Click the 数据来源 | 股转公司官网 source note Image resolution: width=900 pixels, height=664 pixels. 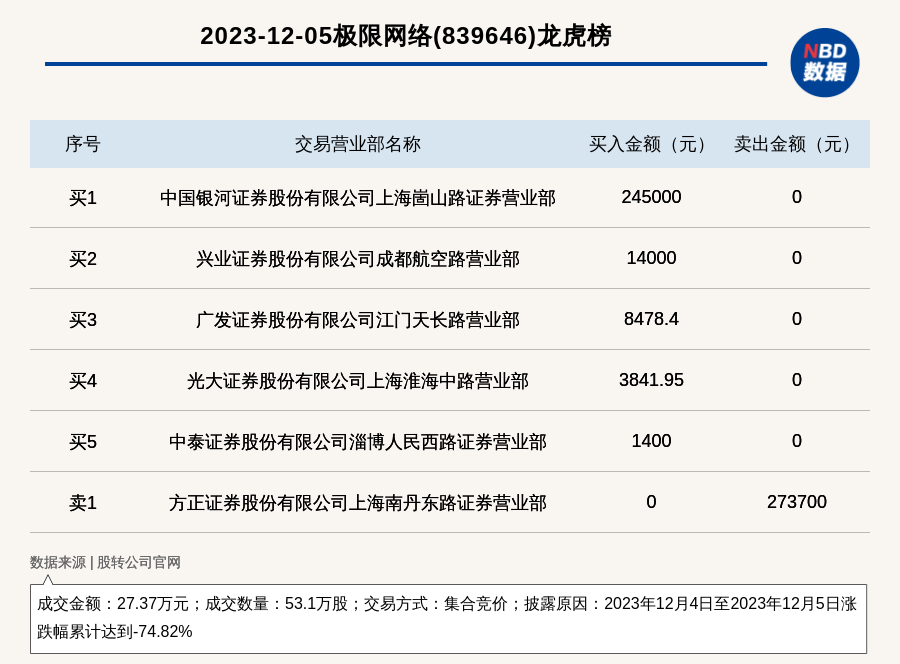[x=105, y=562]
